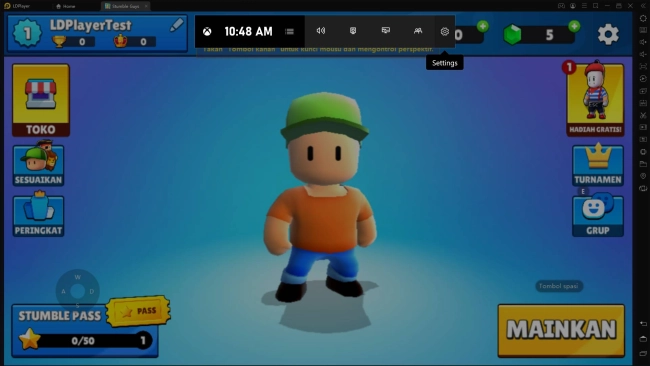Switch to the Home tab
Screen dimensions: 650x366
[x=65, y=6]
